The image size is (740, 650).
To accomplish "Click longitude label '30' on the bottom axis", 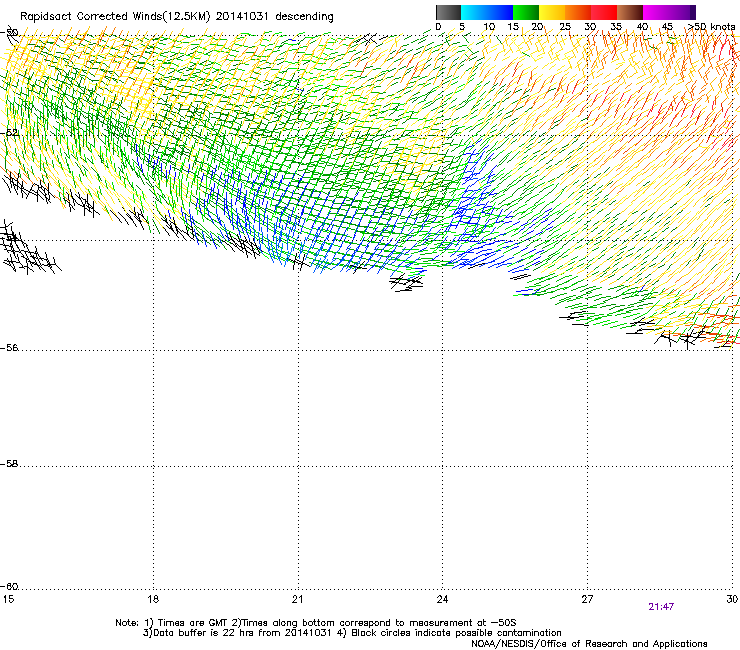I will pos(732,599).
